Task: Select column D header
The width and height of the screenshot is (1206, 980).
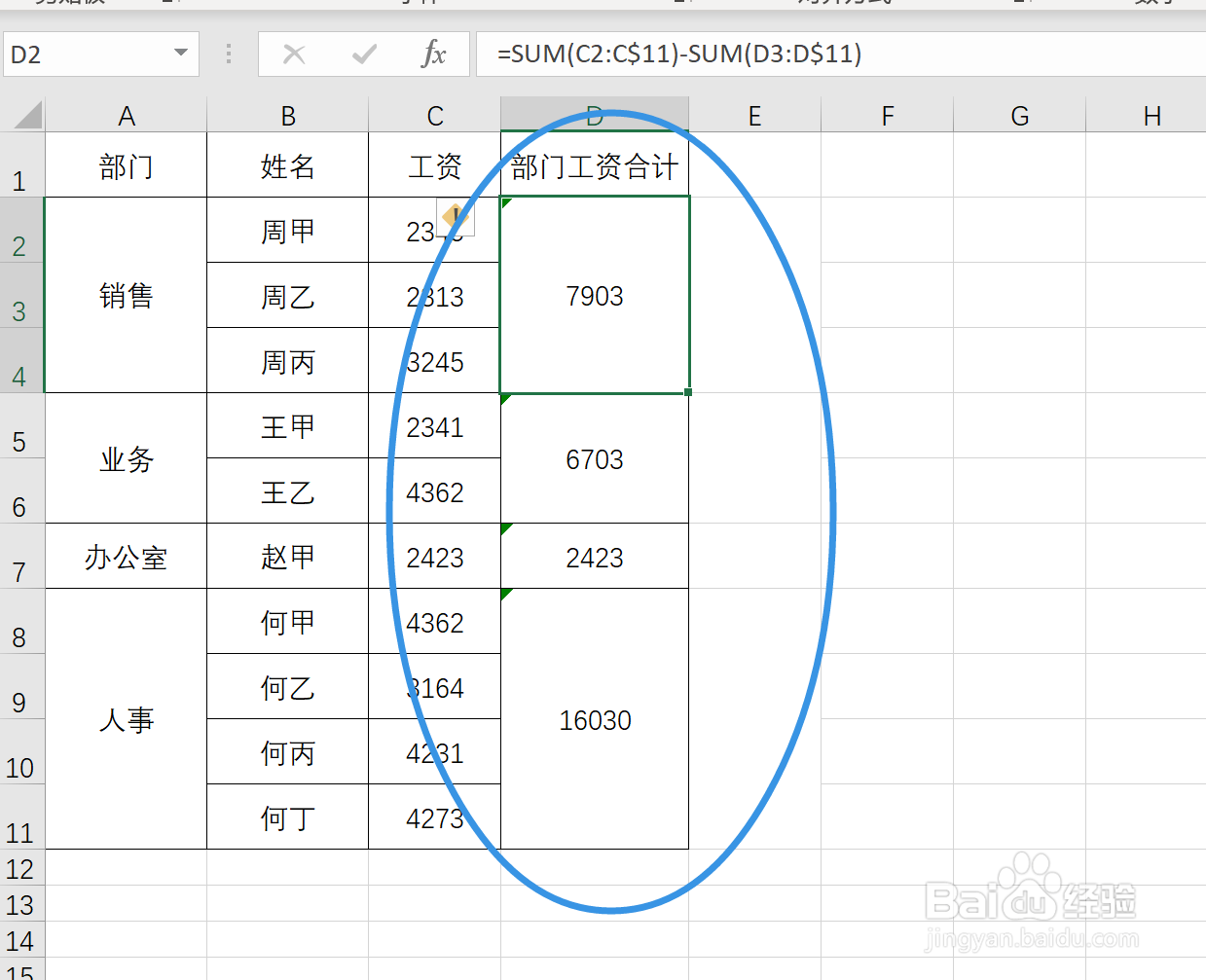Action: (x=594, y=114)
